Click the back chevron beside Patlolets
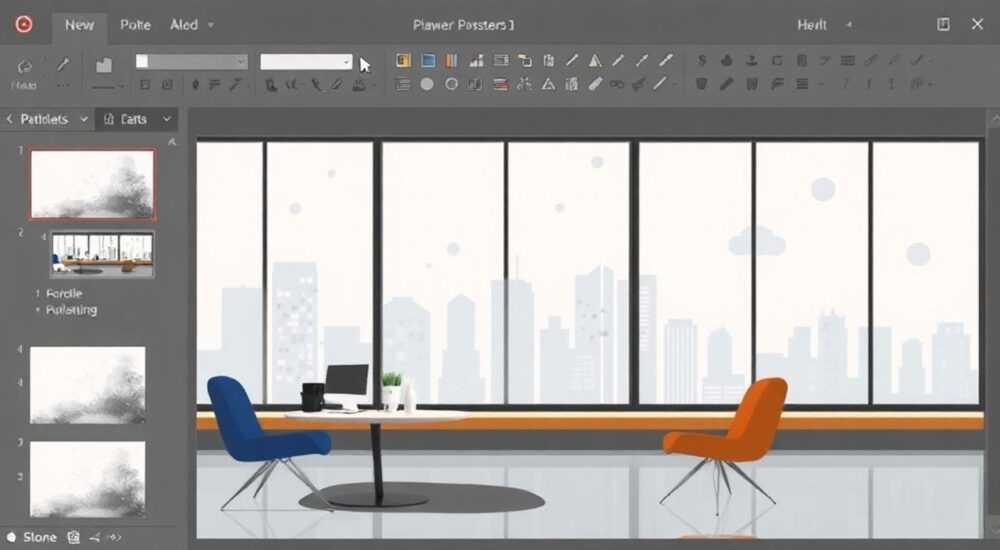This screenshot has height=550, width=1000. [9, 119]
